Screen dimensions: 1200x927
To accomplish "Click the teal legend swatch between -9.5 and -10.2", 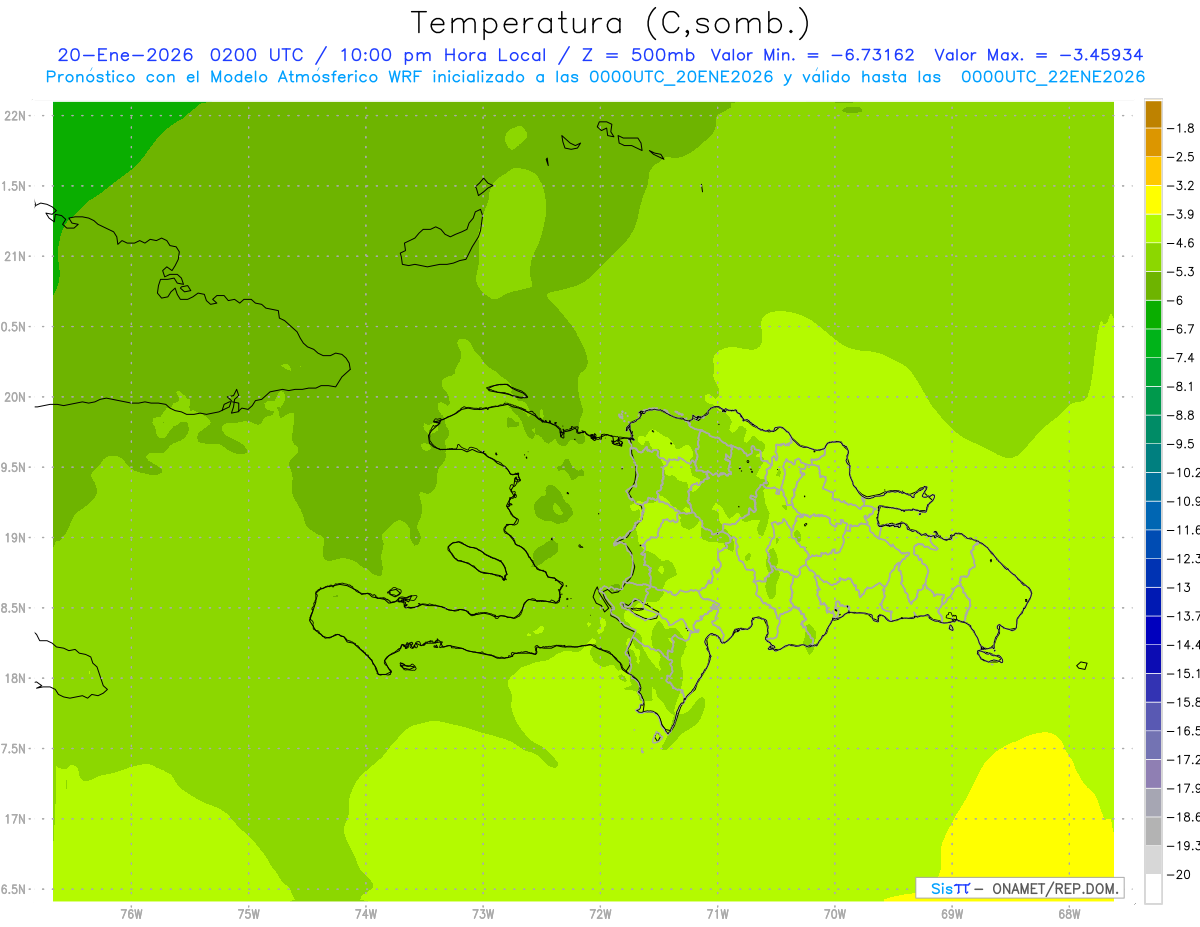I will coord(1153,459).
